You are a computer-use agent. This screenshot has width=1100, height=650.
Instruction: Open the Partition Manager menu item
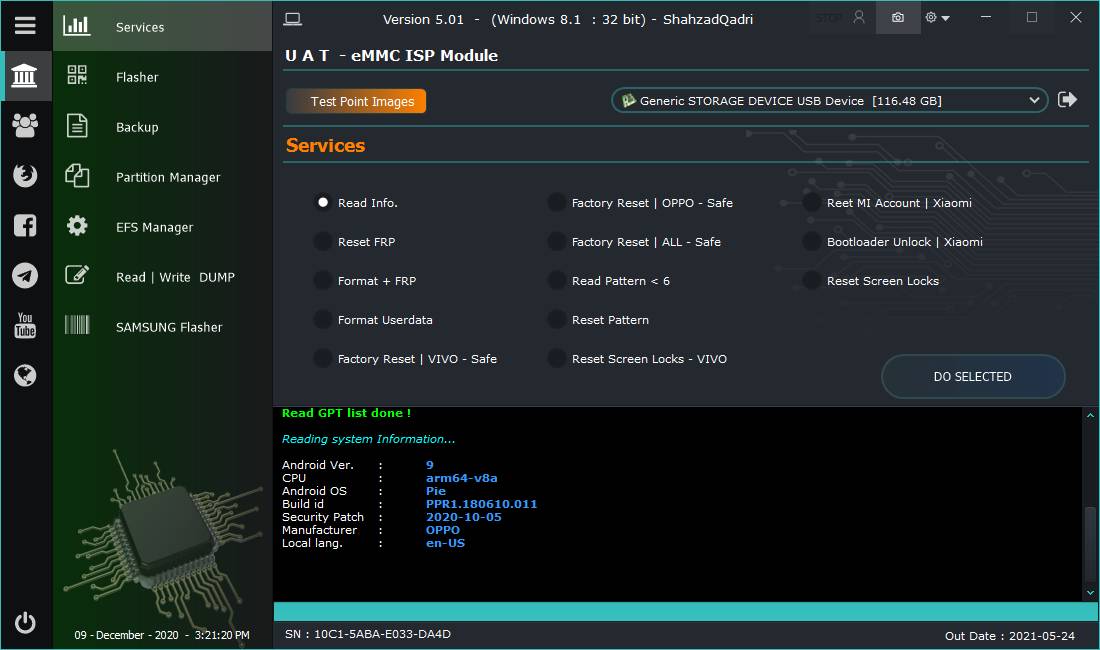(x=168, y=177)
